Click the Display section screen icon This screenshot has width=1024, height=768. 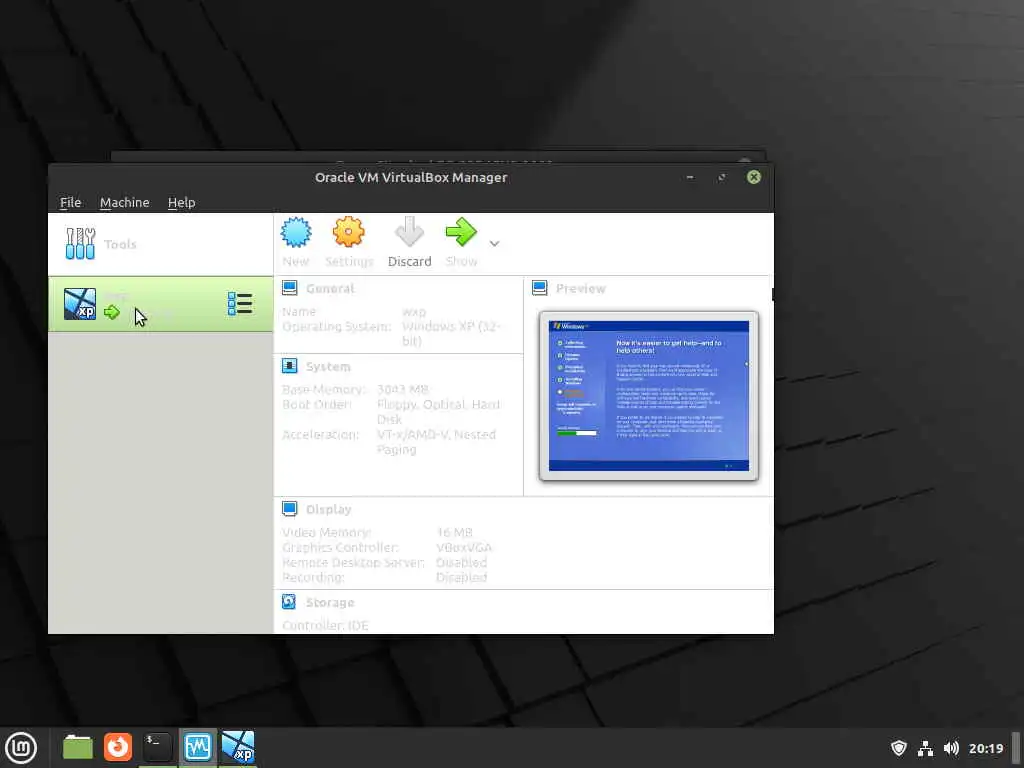tap(289, 509)
